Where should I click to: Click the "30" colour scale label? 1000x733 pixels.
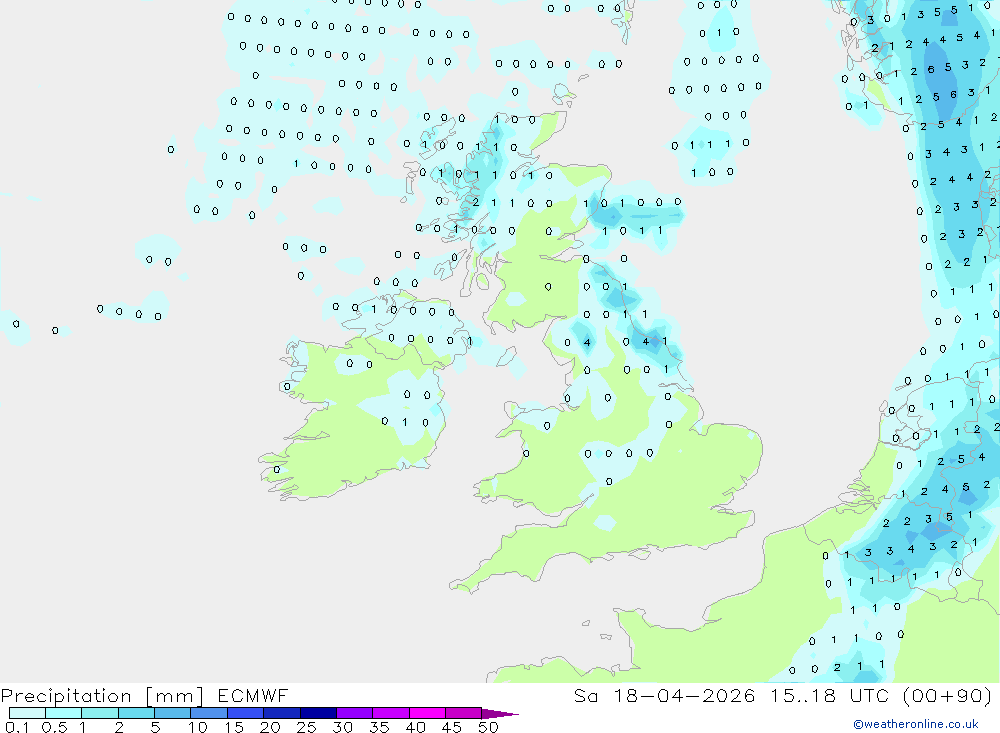click(x=342, y=727)
